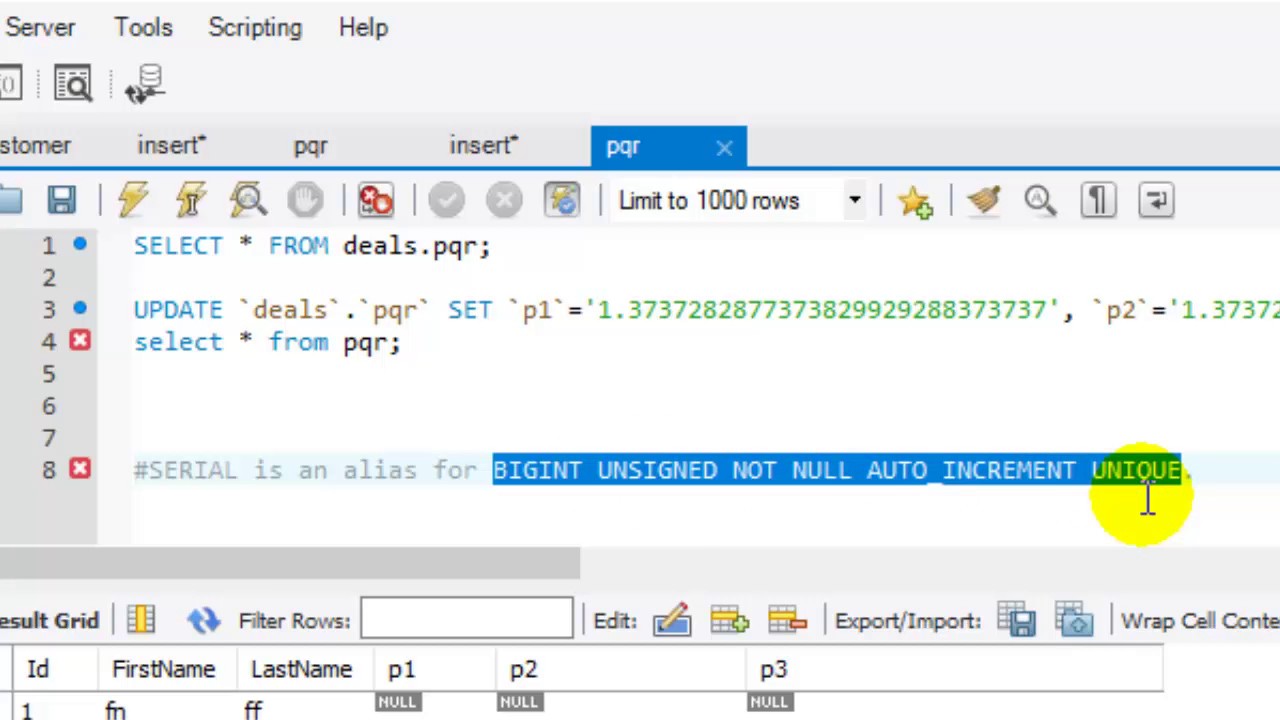
Task: Delete selected rows with the remove-row icon
Action: (788, 620)
